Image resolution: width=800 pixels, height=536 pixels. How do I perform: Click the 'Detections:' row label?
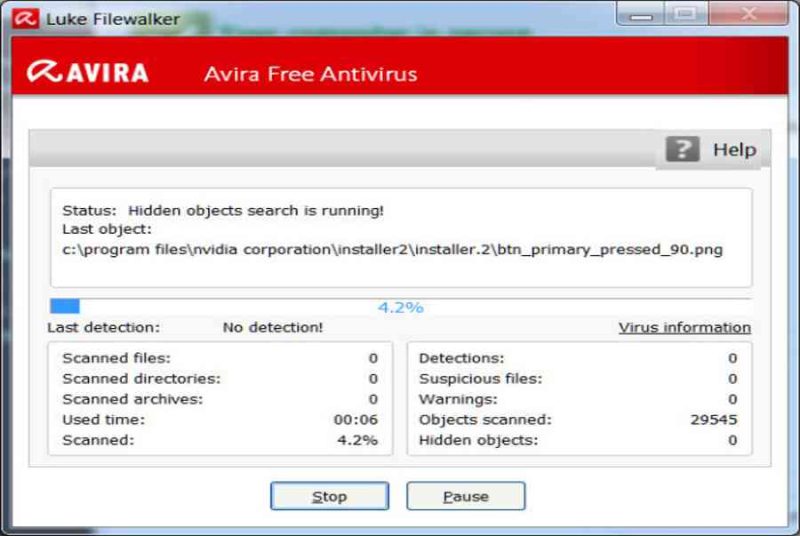(461, 358)
